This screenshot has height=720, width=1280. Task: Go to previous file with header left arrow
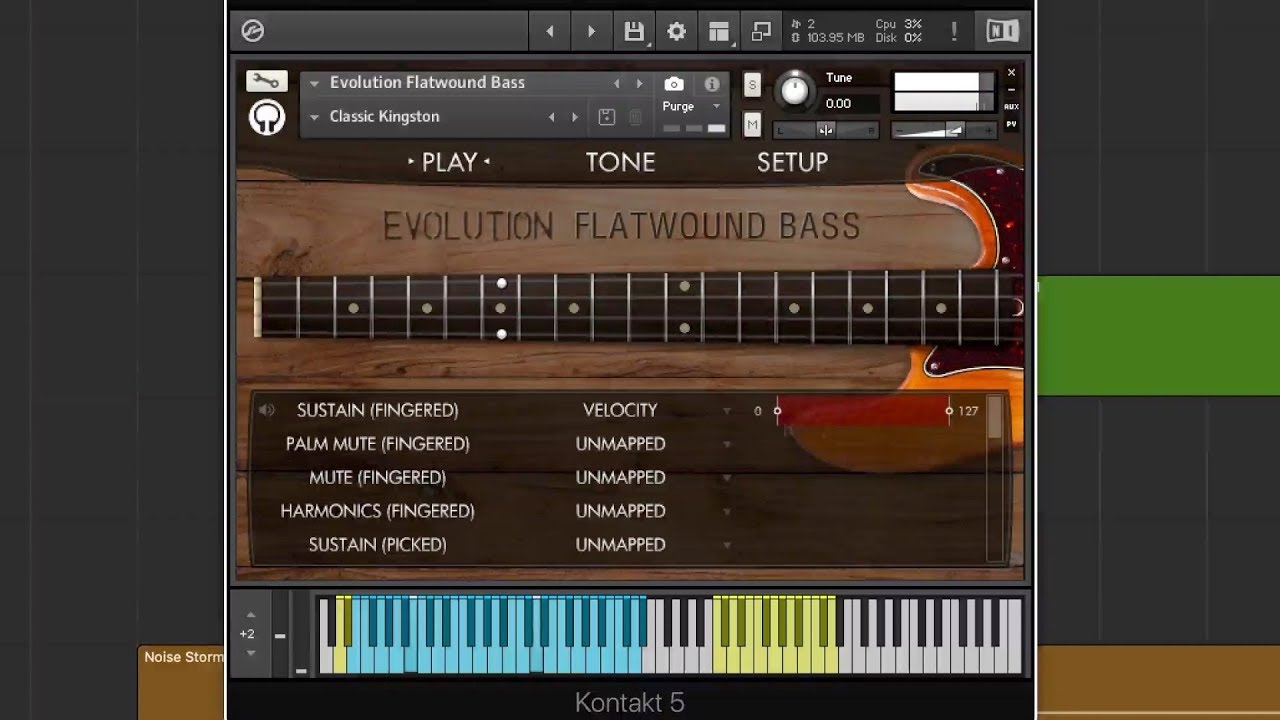550,32
